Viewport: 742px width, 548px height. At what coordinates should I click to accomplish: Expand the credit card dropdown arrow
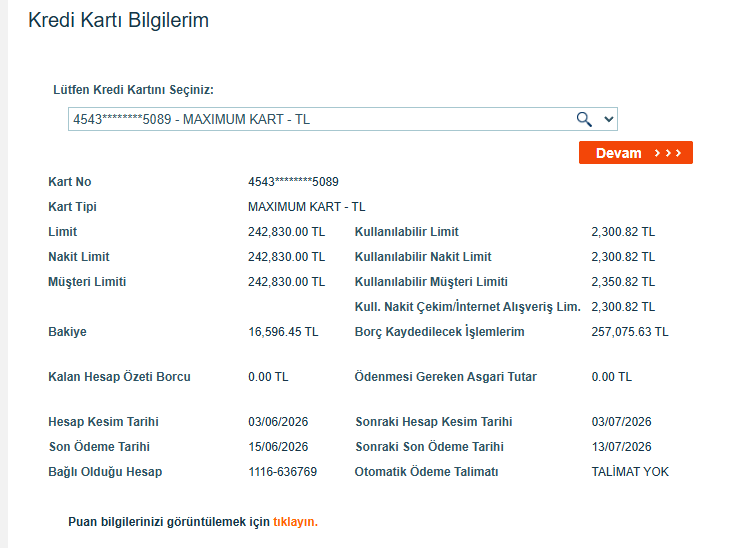pos(609,119)
